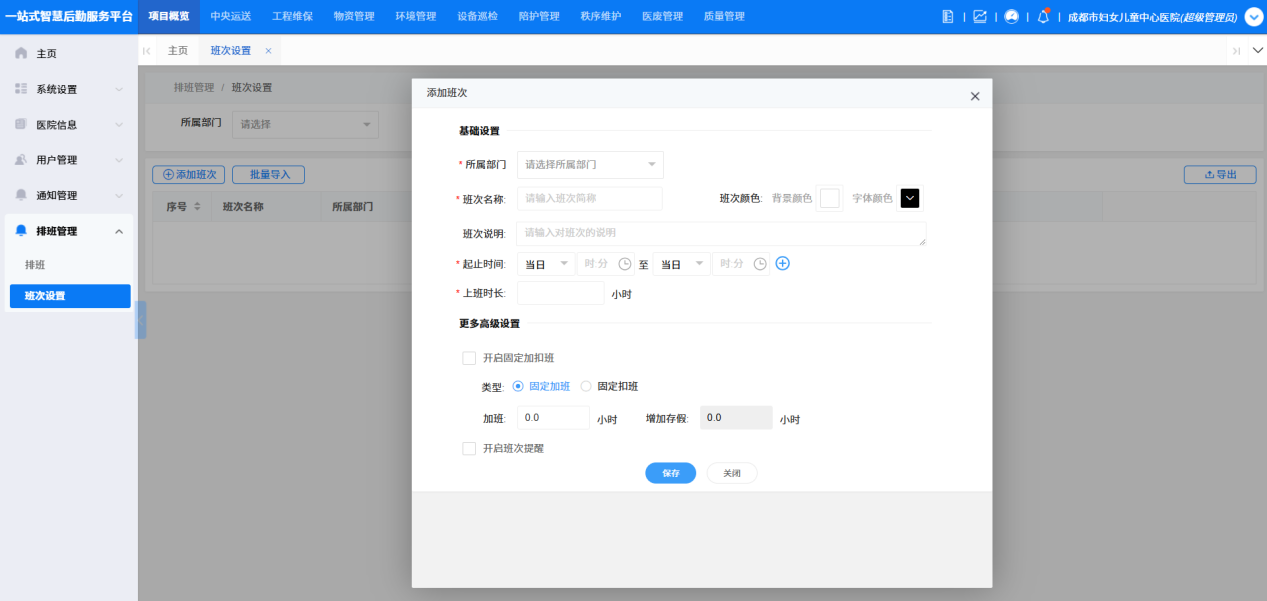The image size is (1267, 601).
Task: Add another time range with plus icon
Action: pos(783,264)
